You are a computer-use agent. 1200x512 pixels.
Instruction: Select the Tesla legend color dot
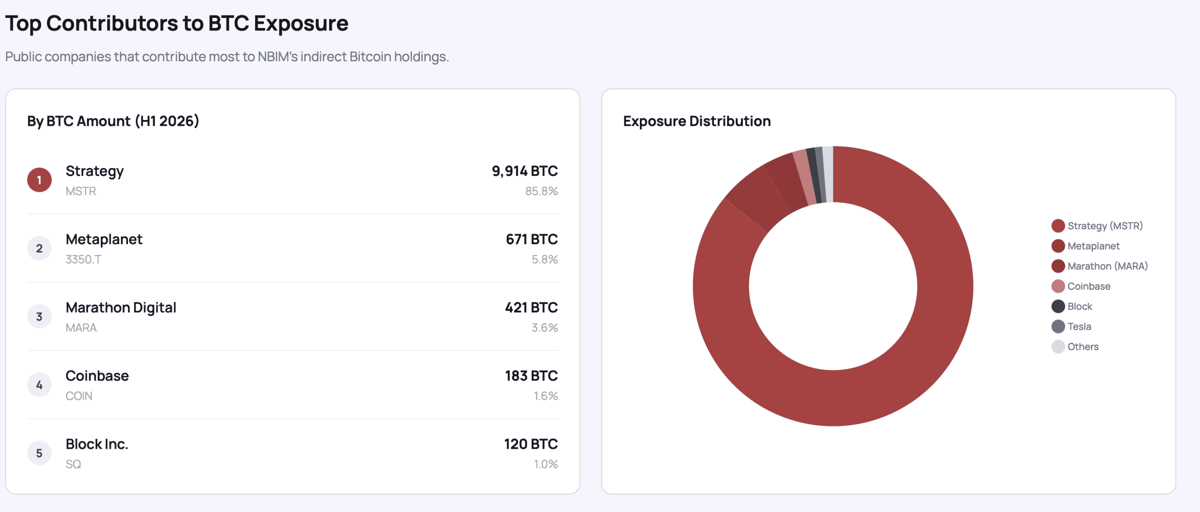[1058, 326]
